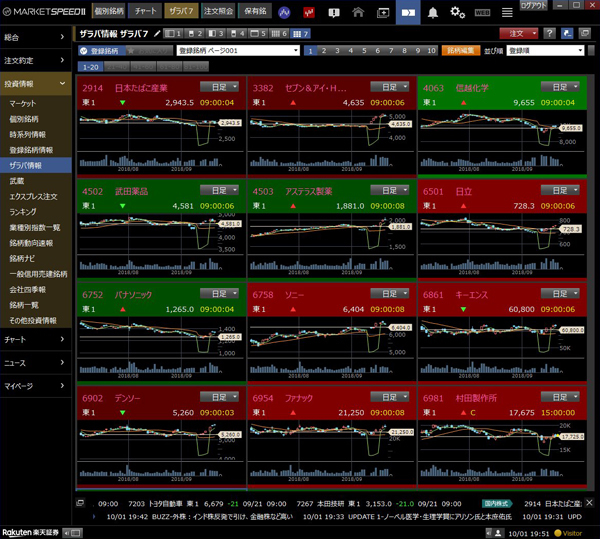This screenshot has width=600, height=539.
Task: Expand マイページ sidebar section
Action: pos(36,386)
